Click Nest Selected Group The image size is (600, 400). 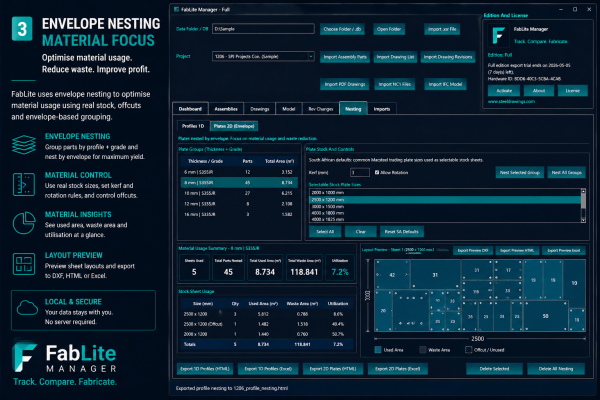(x=520, y=173)
